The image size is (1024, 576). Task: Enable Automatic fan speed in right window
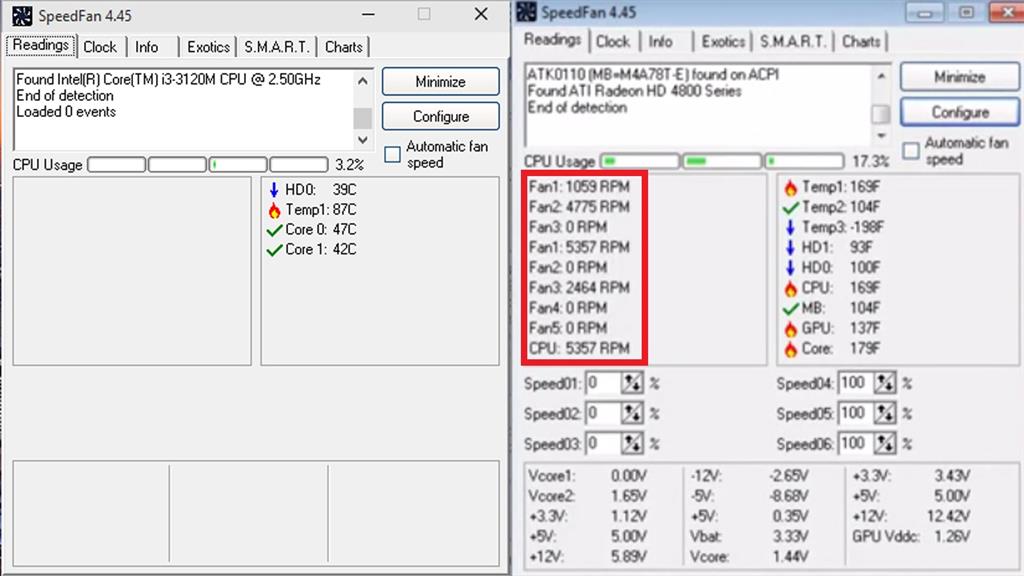(x=910, y=151)
